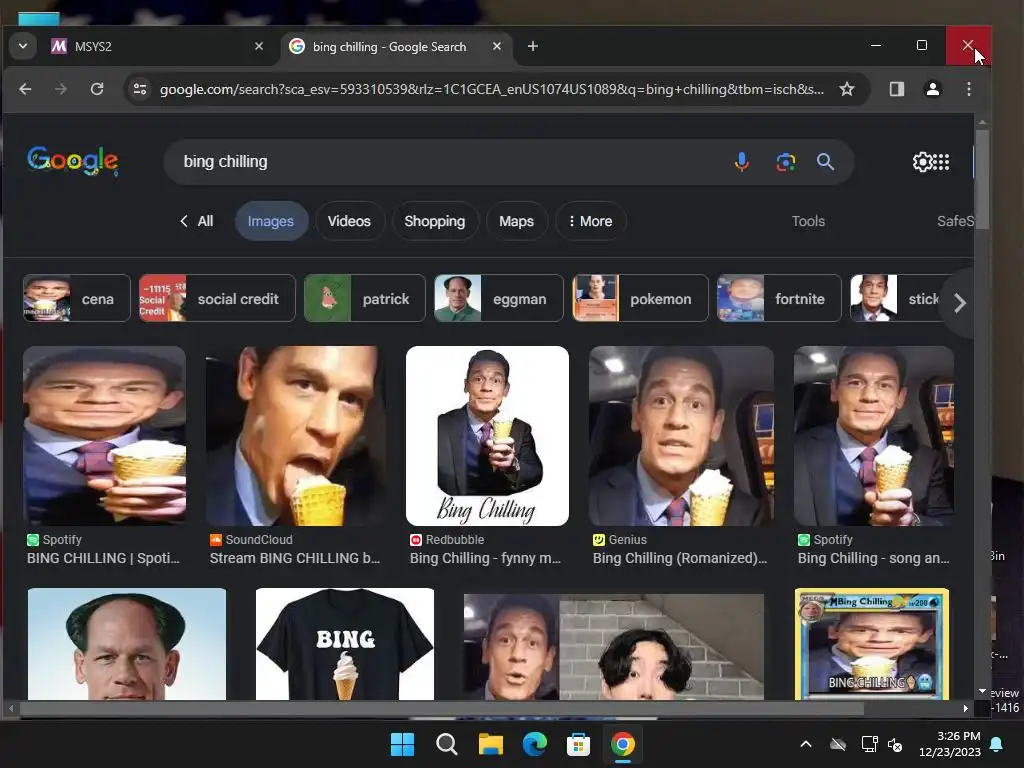Open Windows taskbar Search
Viewport: 1024px width, 768px height.
point(447,744)
